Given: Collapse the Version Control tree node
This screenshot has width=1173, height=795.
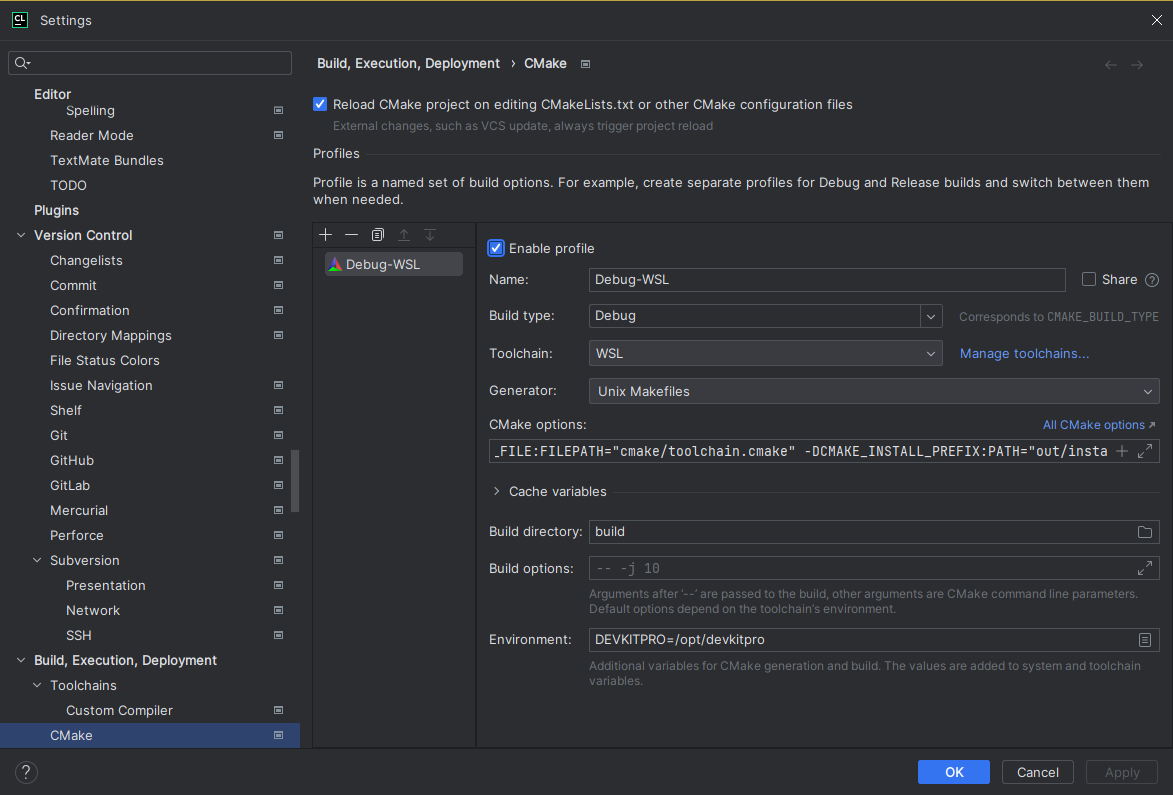Looking at the screenshot, I should click(21, 236).
